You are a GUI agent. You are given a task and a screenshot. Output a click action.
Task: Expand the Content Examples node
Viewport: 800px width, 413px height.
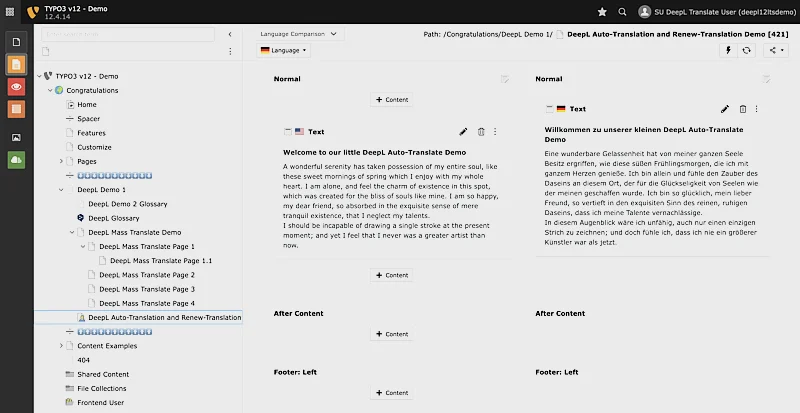point(61,346)
